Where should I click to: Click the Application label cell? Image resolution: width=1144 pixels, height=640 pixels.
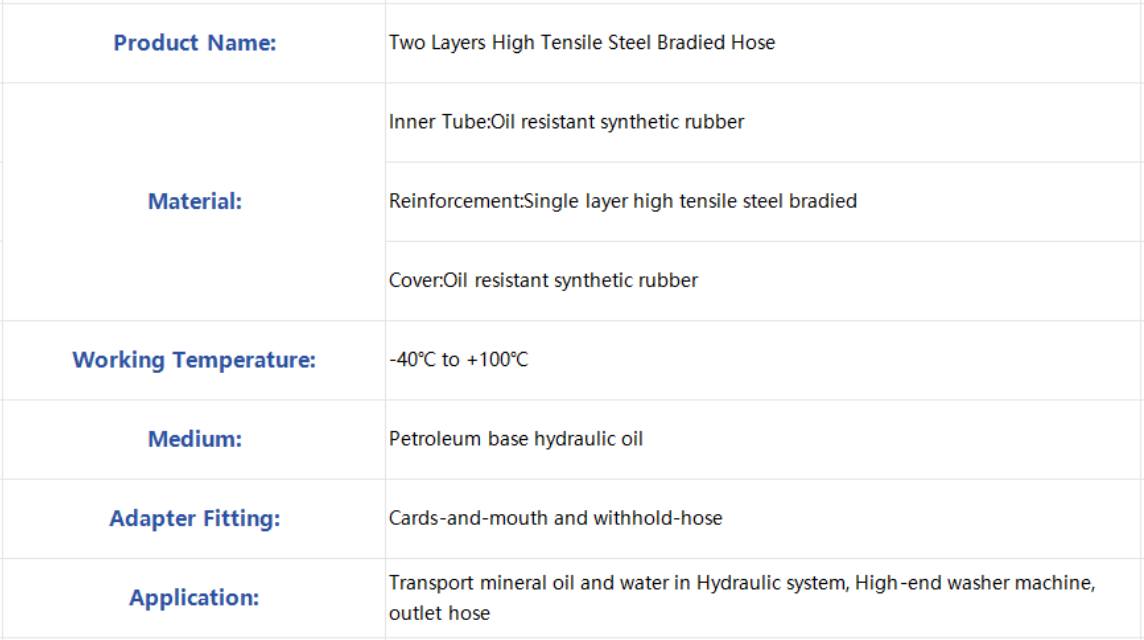[194, 598]
